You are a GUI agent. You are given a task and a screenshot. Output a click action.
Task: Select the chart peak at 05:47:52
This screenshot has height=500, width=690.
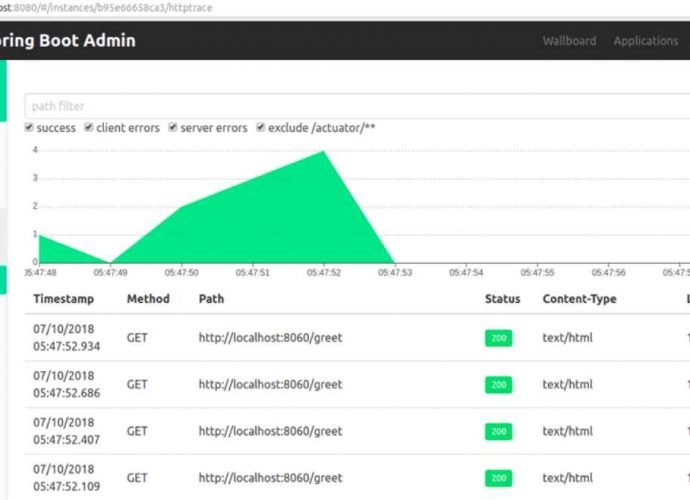click(324, 152)
